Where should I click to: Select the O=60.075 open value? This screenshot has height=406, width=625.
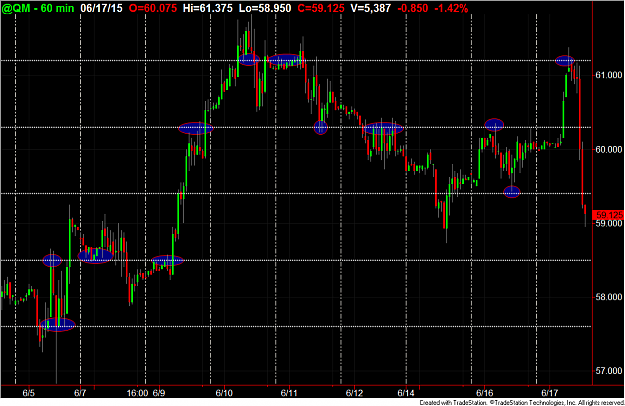tap(153, 8)
